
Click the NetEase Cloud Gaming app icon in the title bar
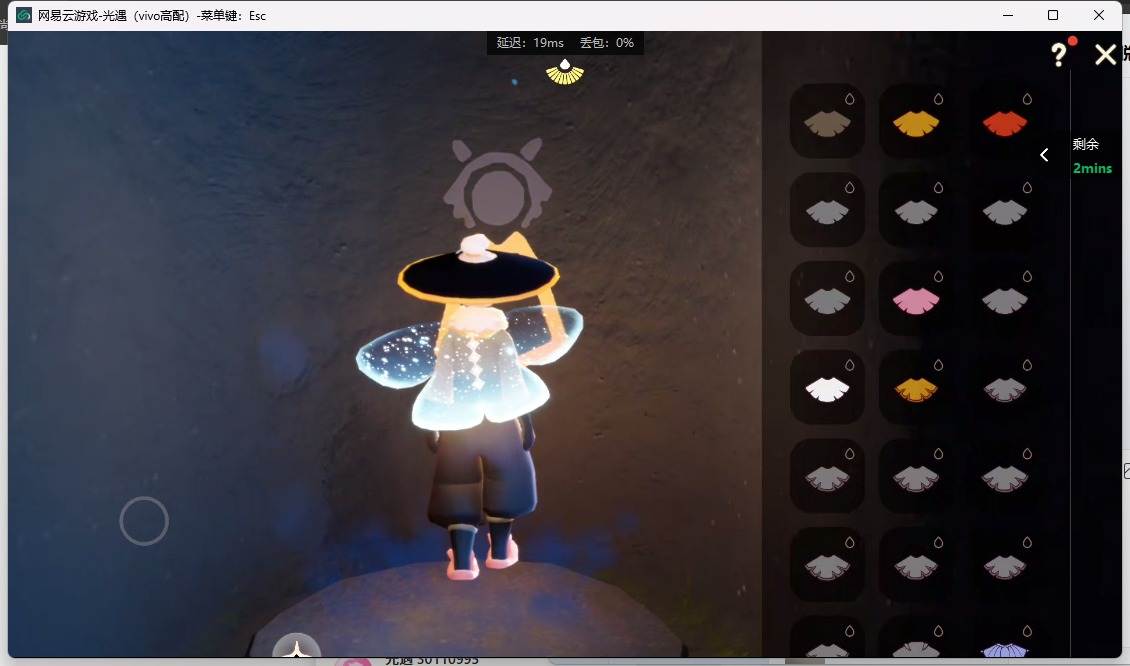[x=24, y=15]
